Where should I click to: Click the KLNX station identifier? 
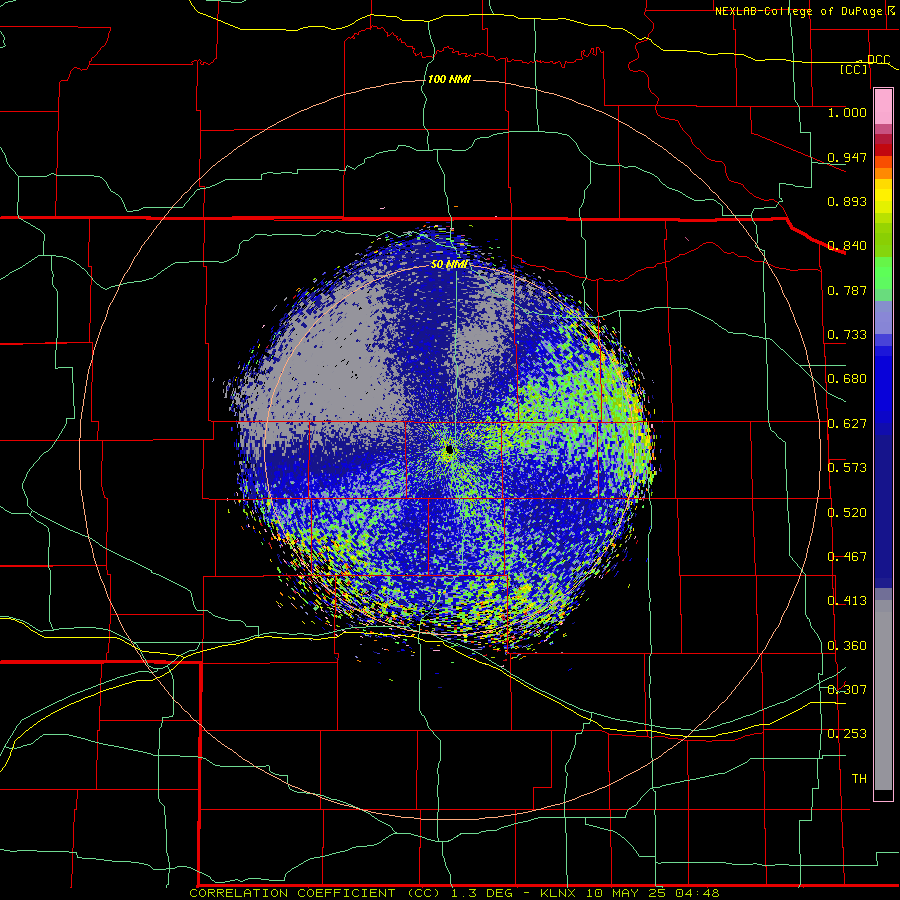(559, 893)
